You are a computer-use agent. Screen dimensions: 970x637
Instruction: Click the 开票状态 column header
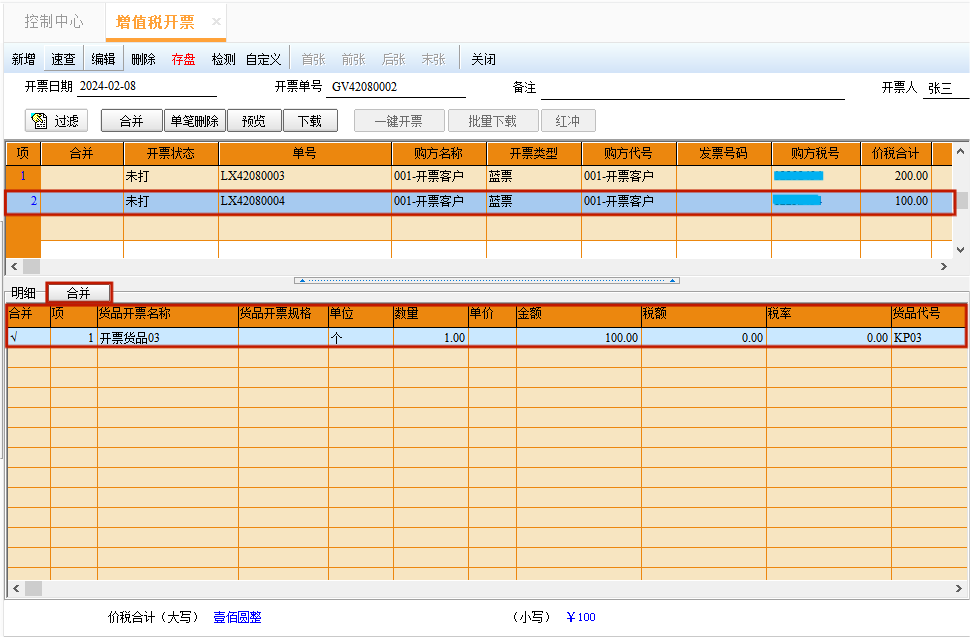coord(171,153)
